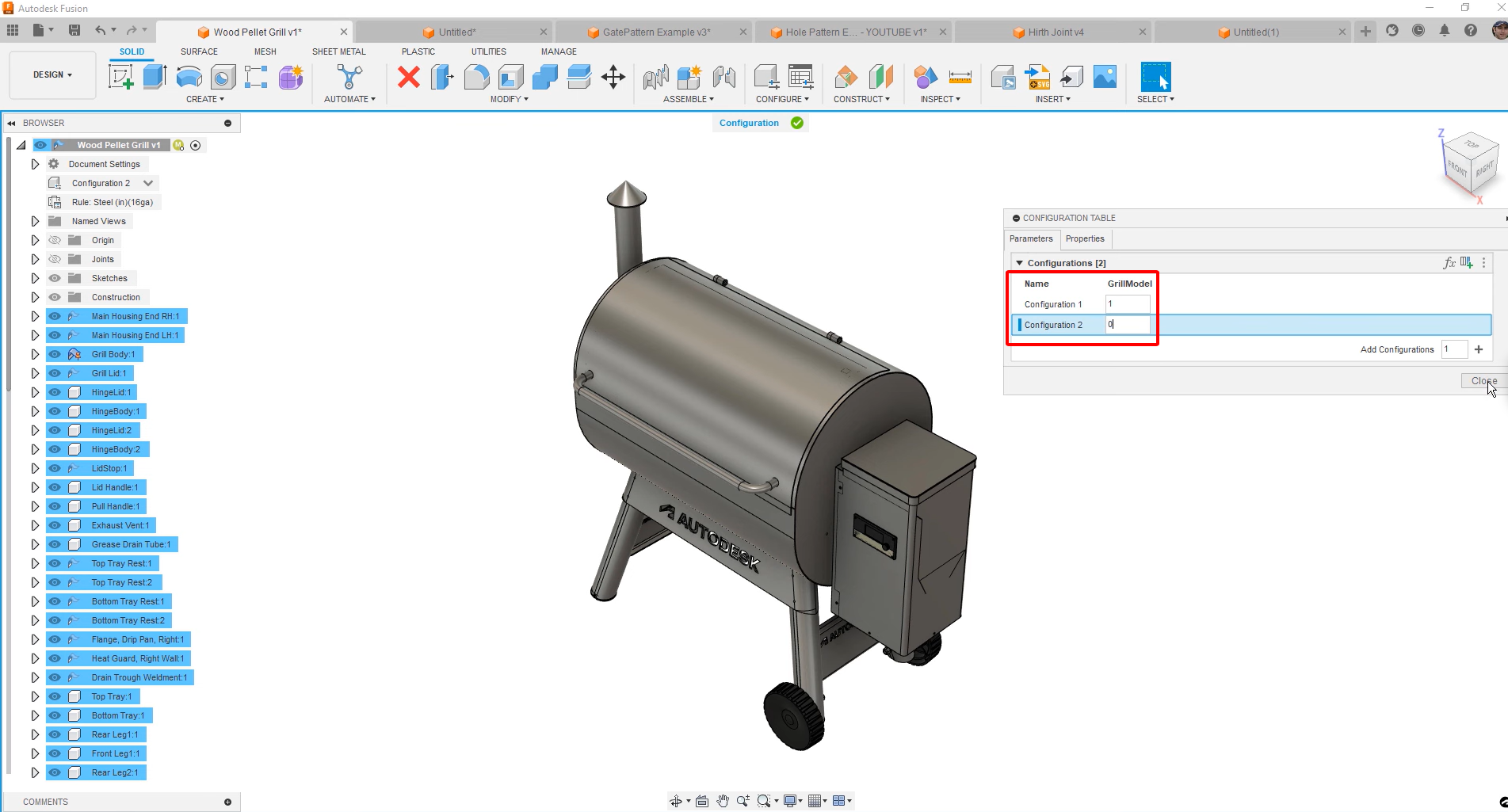This screenshot has width=1508, height=812.
Task: Click the plus to add configurations
Action: click(1479, 349)
